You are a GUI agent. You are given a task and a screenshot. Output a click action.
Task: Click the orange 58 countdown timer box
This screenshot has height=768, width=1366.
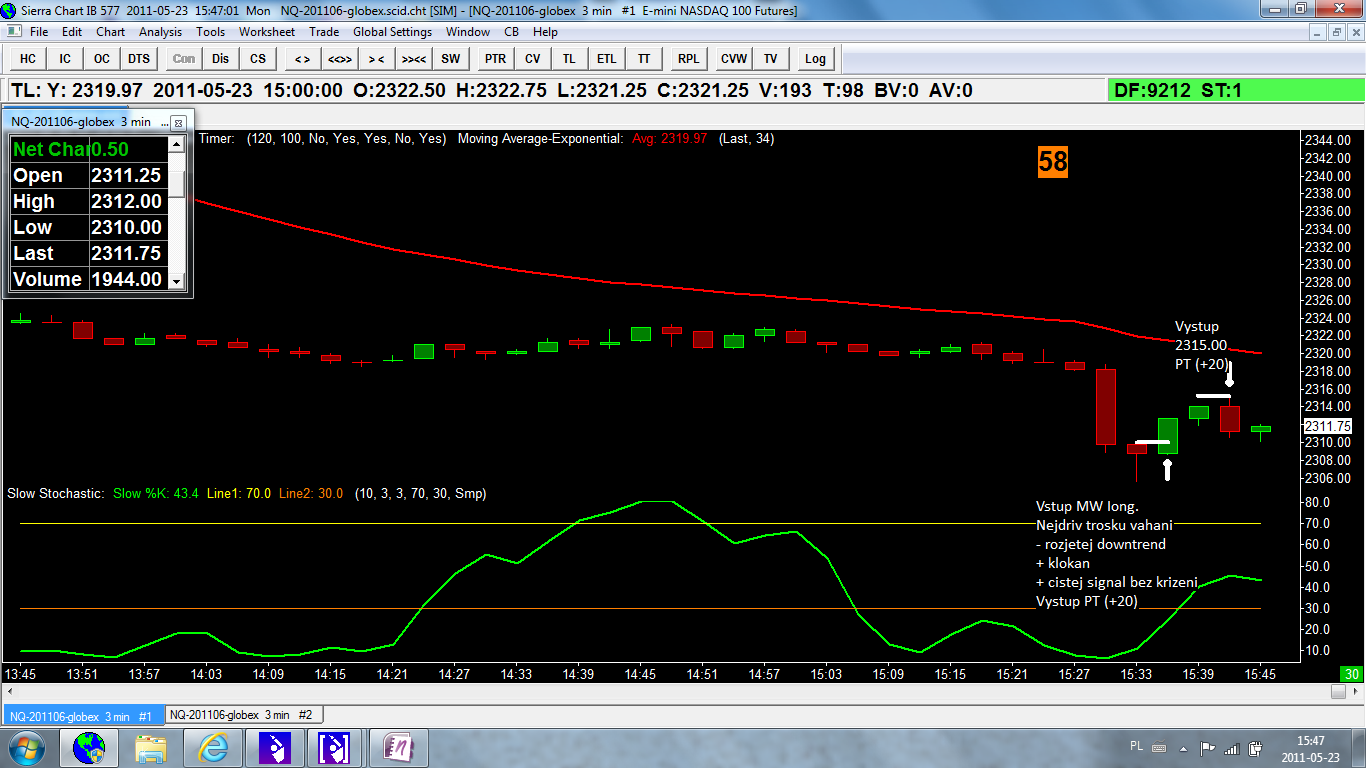pyautogui.click(x=1052, y=162)
